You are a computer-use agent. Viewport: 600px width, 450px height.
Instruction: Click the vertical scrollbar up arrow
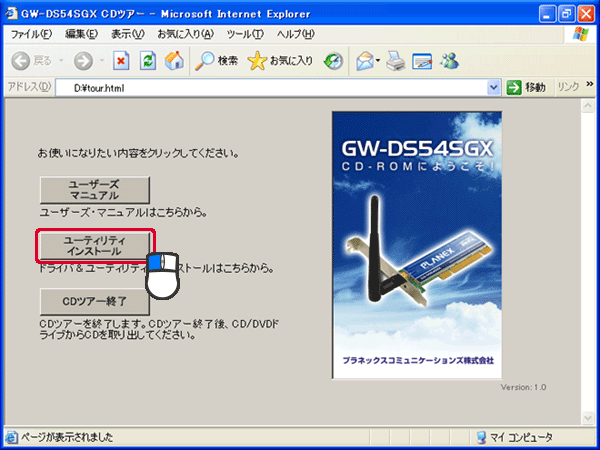click(x=588, y=106)
